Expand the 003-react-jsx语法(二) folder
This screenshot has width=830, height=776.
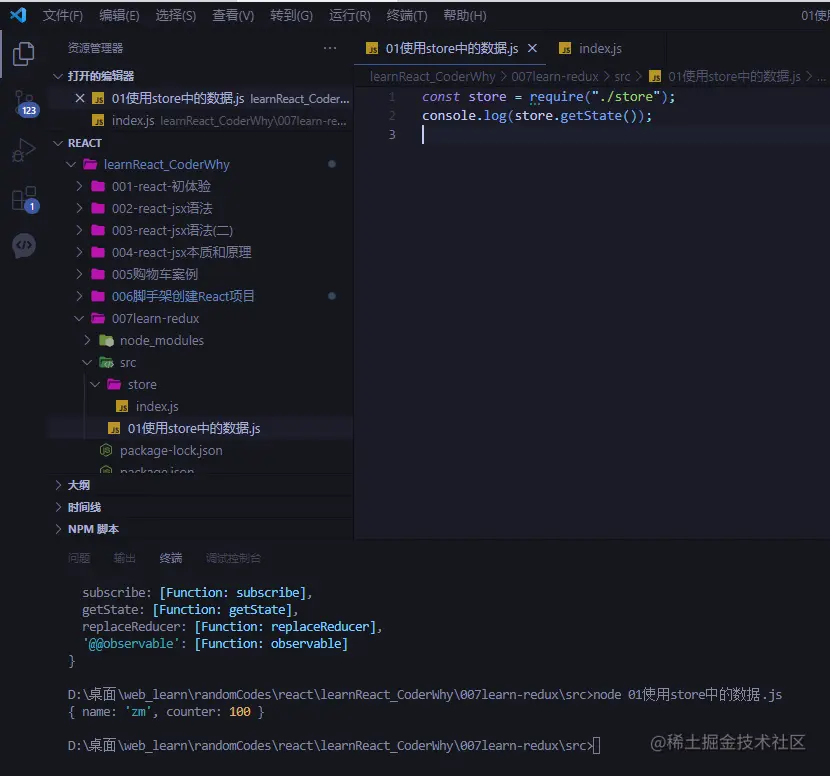coord(79,230)
